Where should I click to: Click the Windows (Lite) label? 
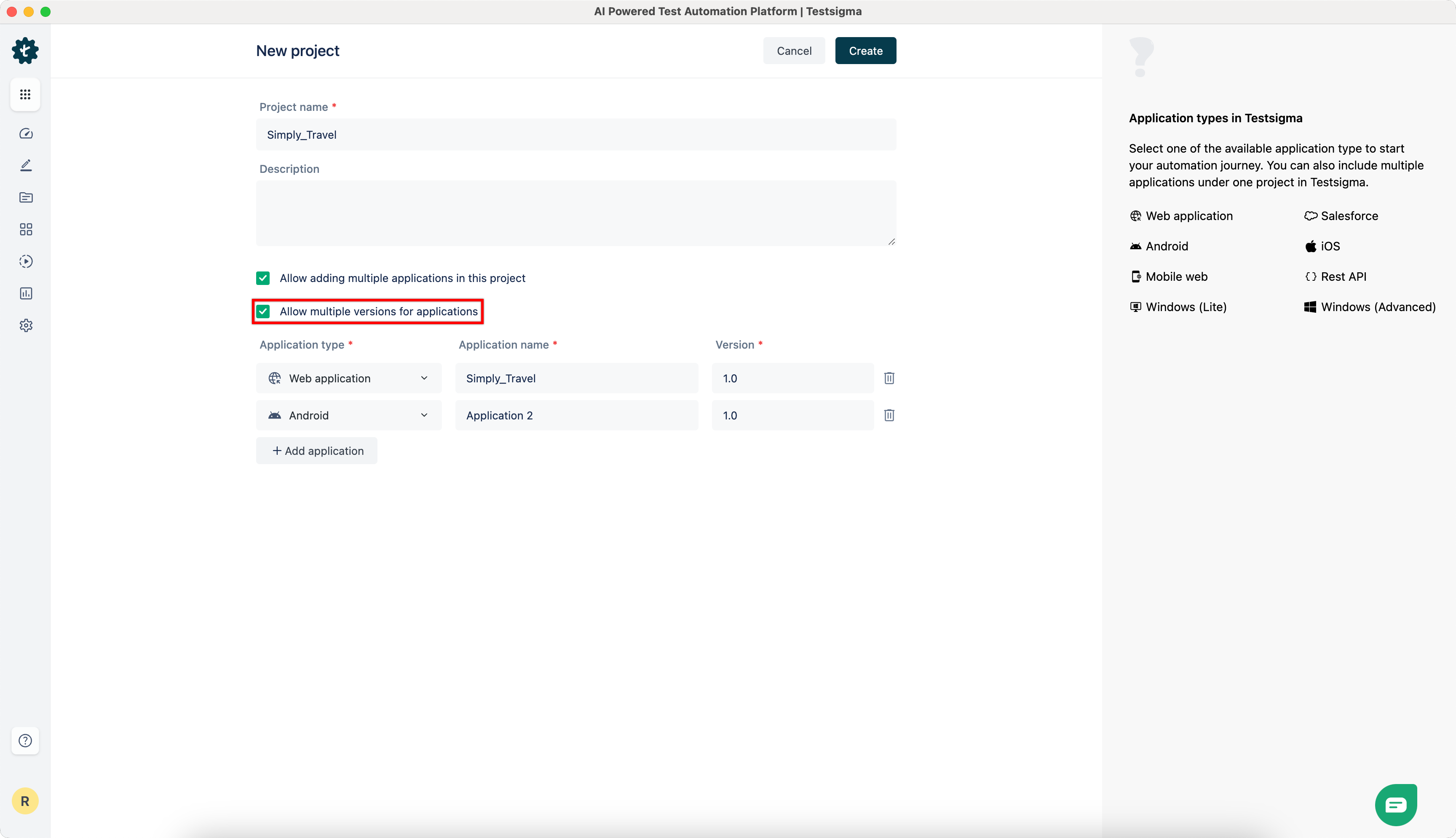point(1186,307)
